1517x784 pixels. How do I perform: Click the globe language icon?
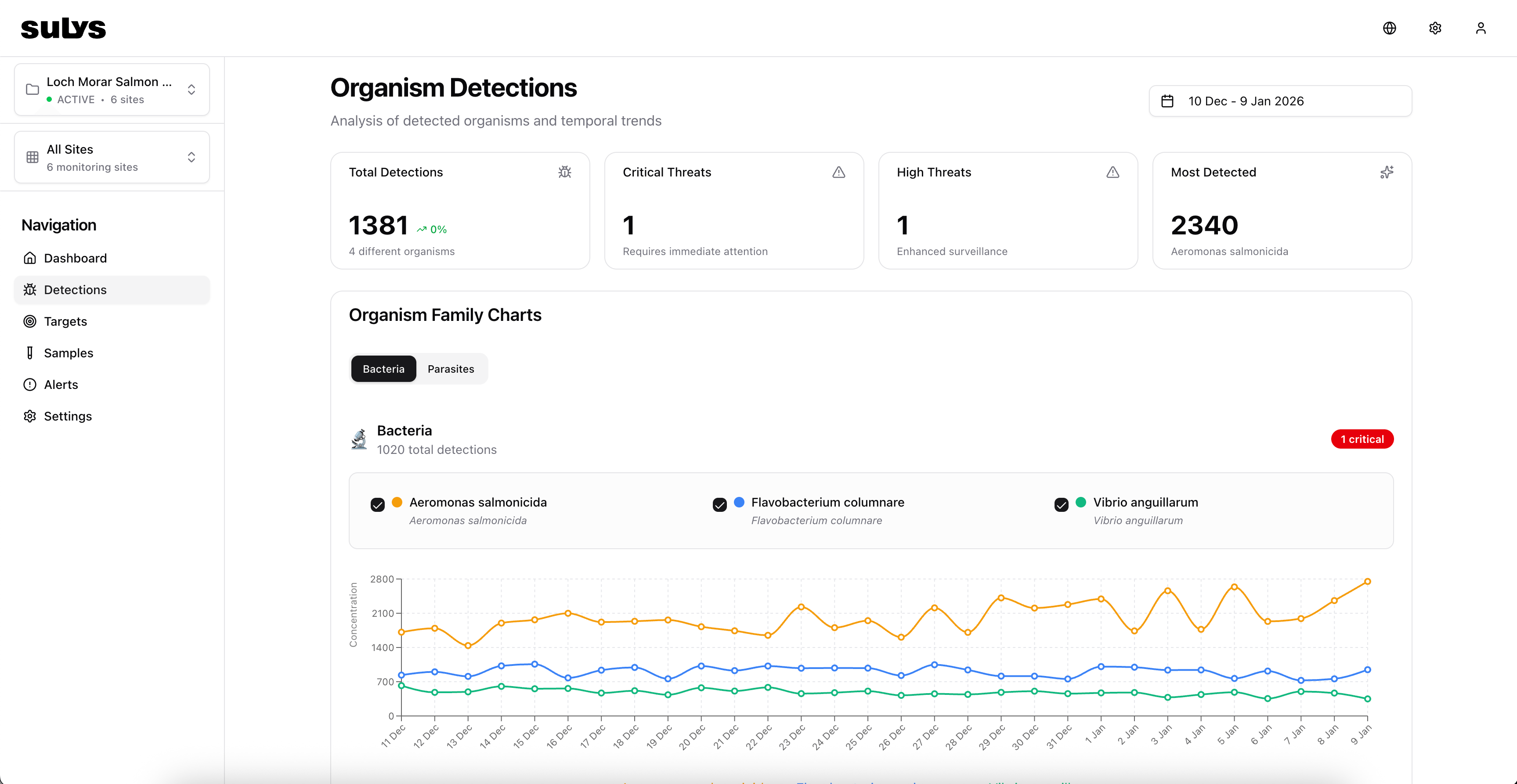click(x=1389, y=28)
